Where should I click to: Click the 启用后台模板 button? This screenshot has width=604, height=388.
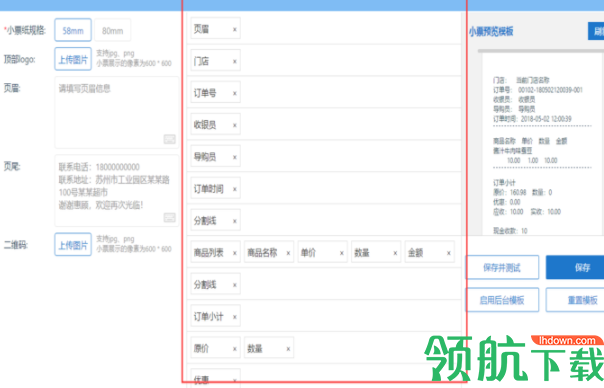point(502,300)
